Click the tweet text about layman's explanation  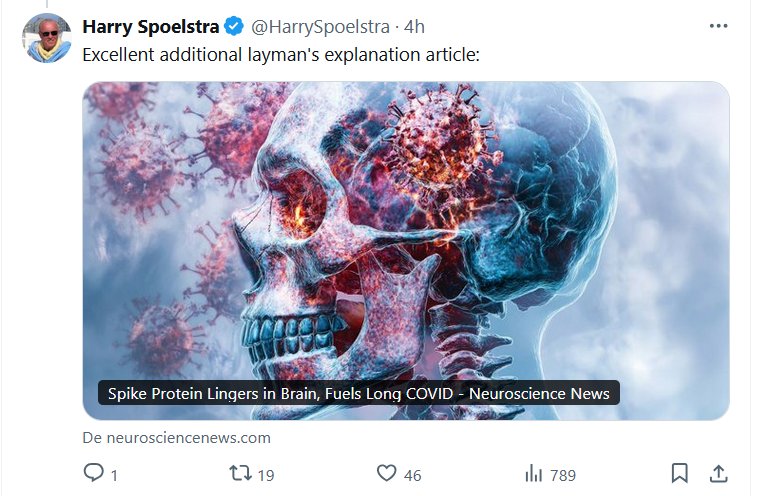tap(281, 54)
